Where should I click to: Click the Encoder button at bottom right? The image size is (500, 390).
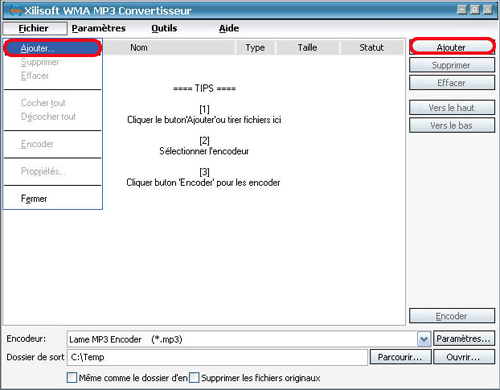pyautogui.click(x=452, y=316)
